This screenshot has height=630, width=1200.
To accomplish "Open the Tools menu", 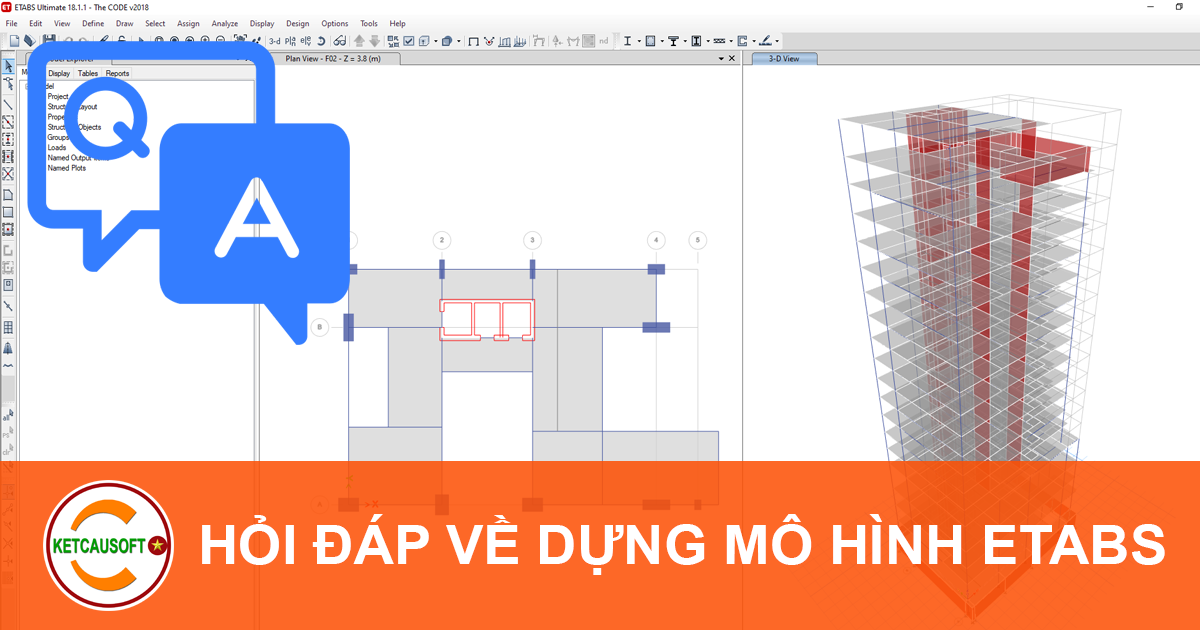I will (x=369, y=23).
